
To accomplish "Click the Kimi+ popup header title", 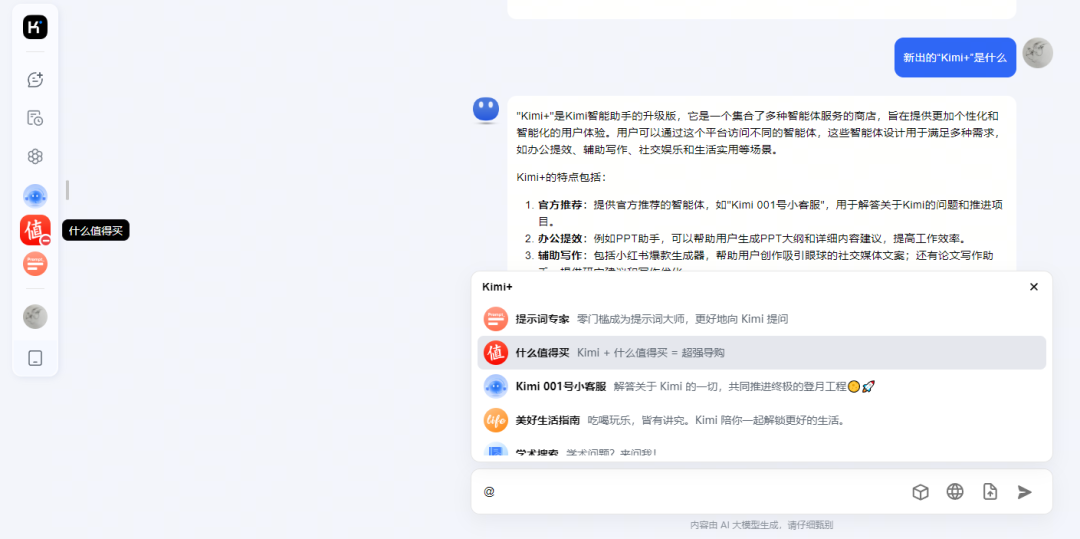I will pyautogui.click(x=497, y=286).
